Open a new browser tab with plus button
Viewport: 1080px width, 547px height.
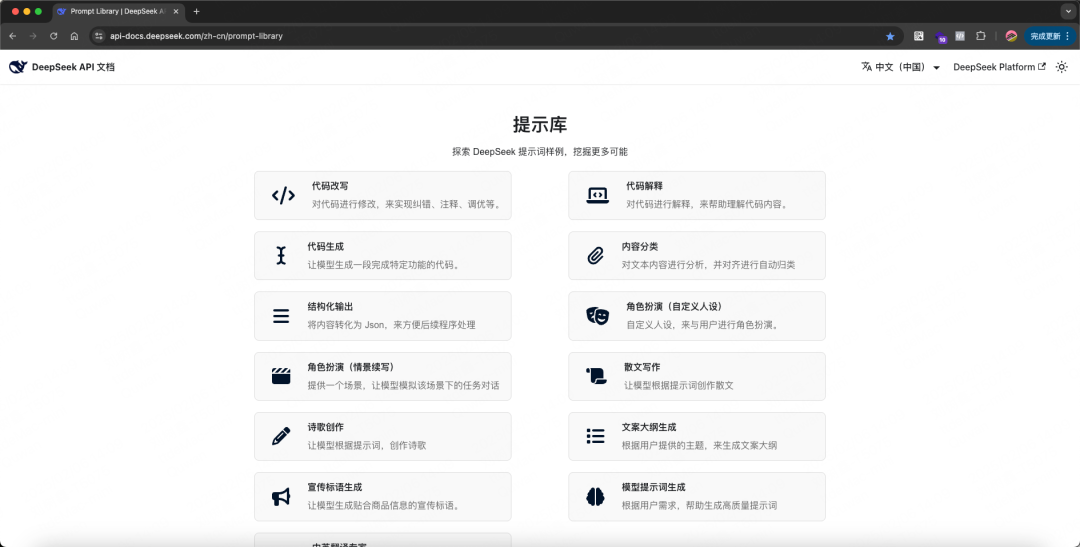196,12
